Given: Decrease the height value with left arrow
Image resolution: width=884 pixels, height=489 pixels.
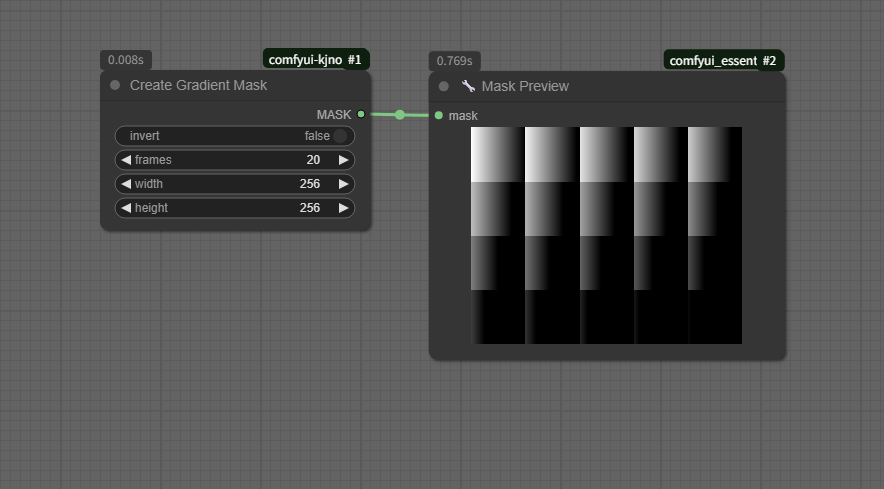Looking at the screenshot, I should 126,208.
